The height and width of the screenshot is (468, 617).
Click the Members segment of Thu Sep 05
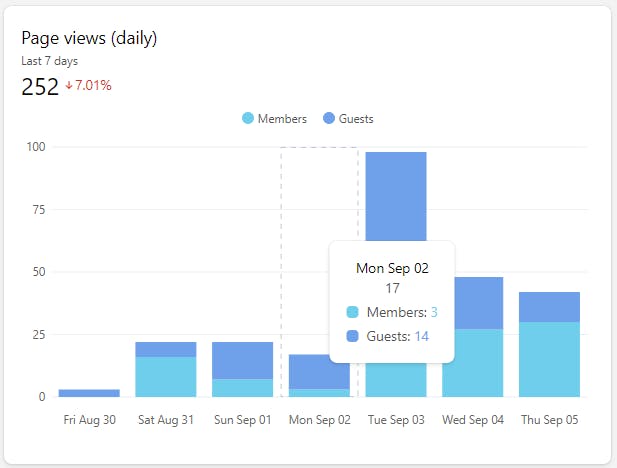549,359
